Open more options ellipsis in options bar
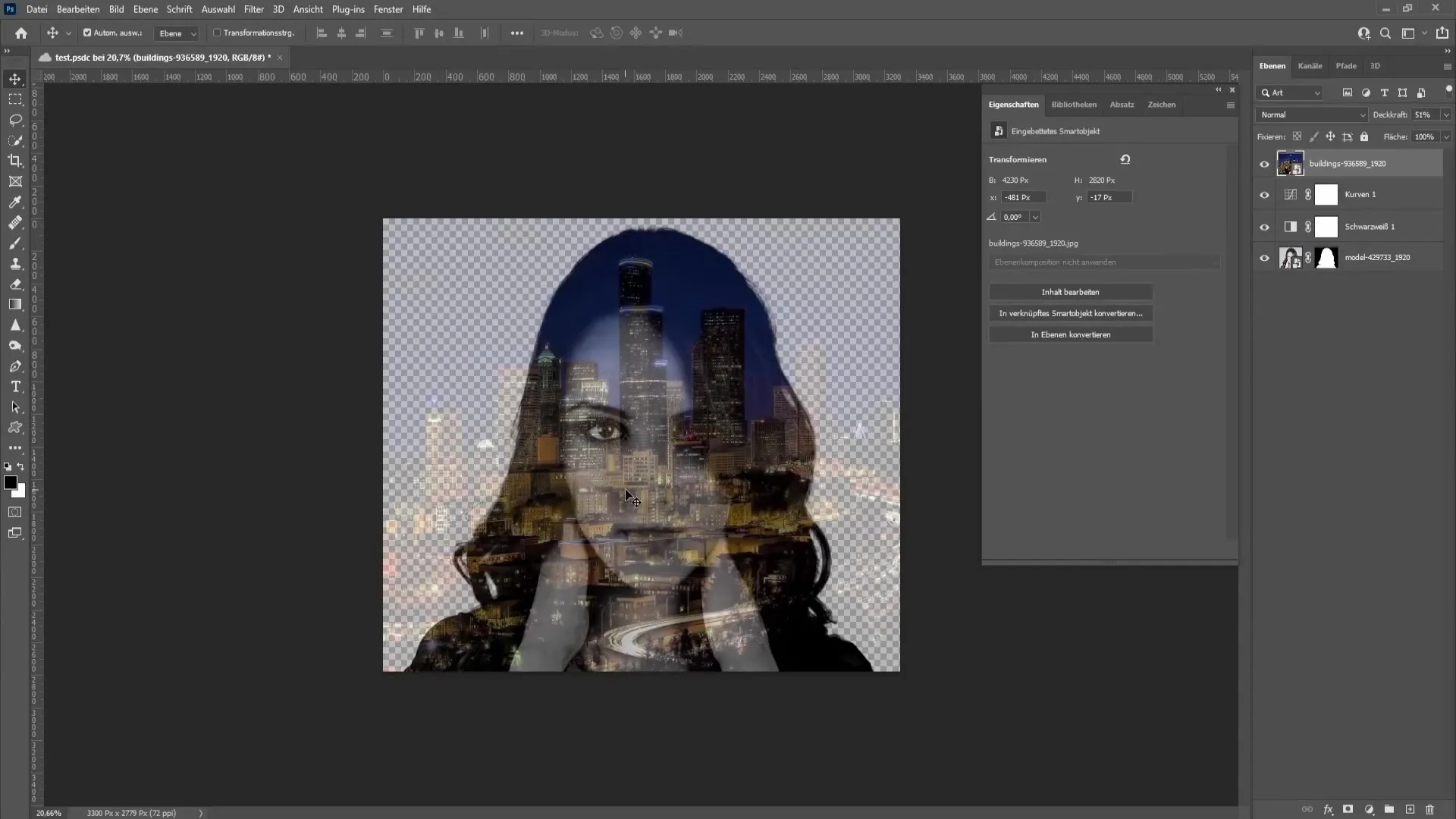 tap(517, 33)
